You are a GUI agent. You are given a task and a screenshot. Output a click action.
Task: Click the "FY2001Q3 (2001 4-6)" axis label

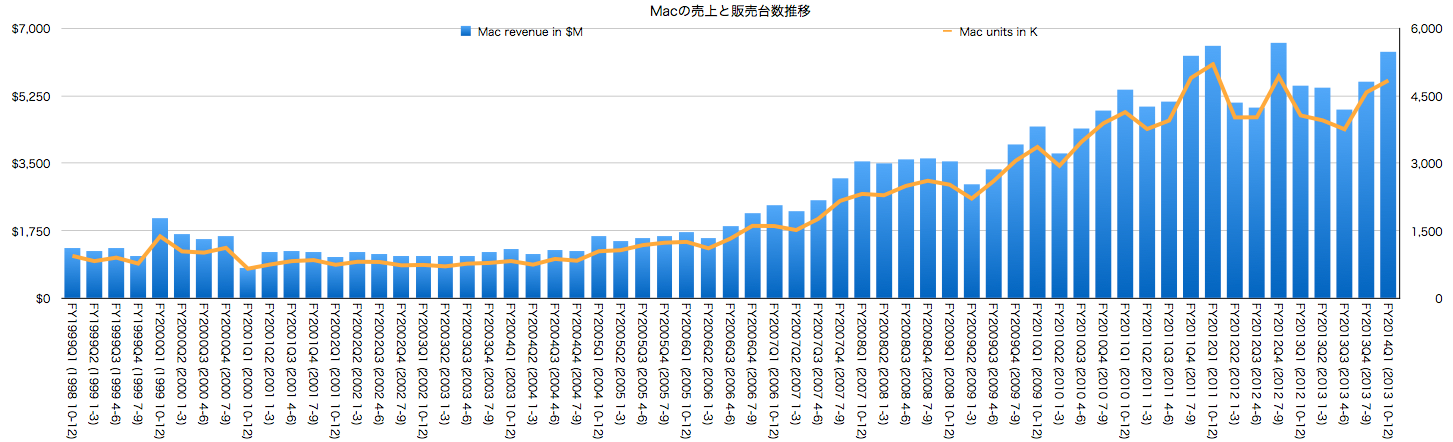(x=292, y=362)
